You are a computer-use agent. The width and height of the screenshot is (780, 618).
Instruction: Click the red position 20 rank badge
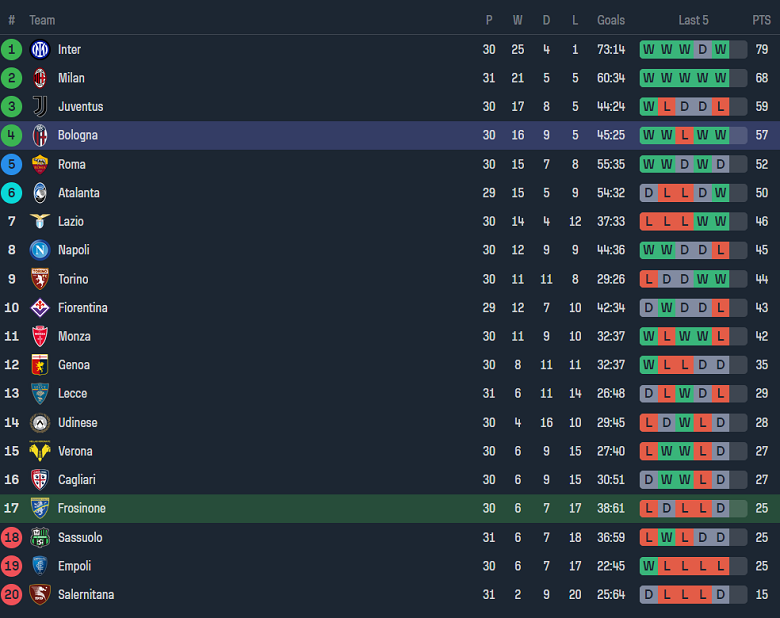point(12,595)
